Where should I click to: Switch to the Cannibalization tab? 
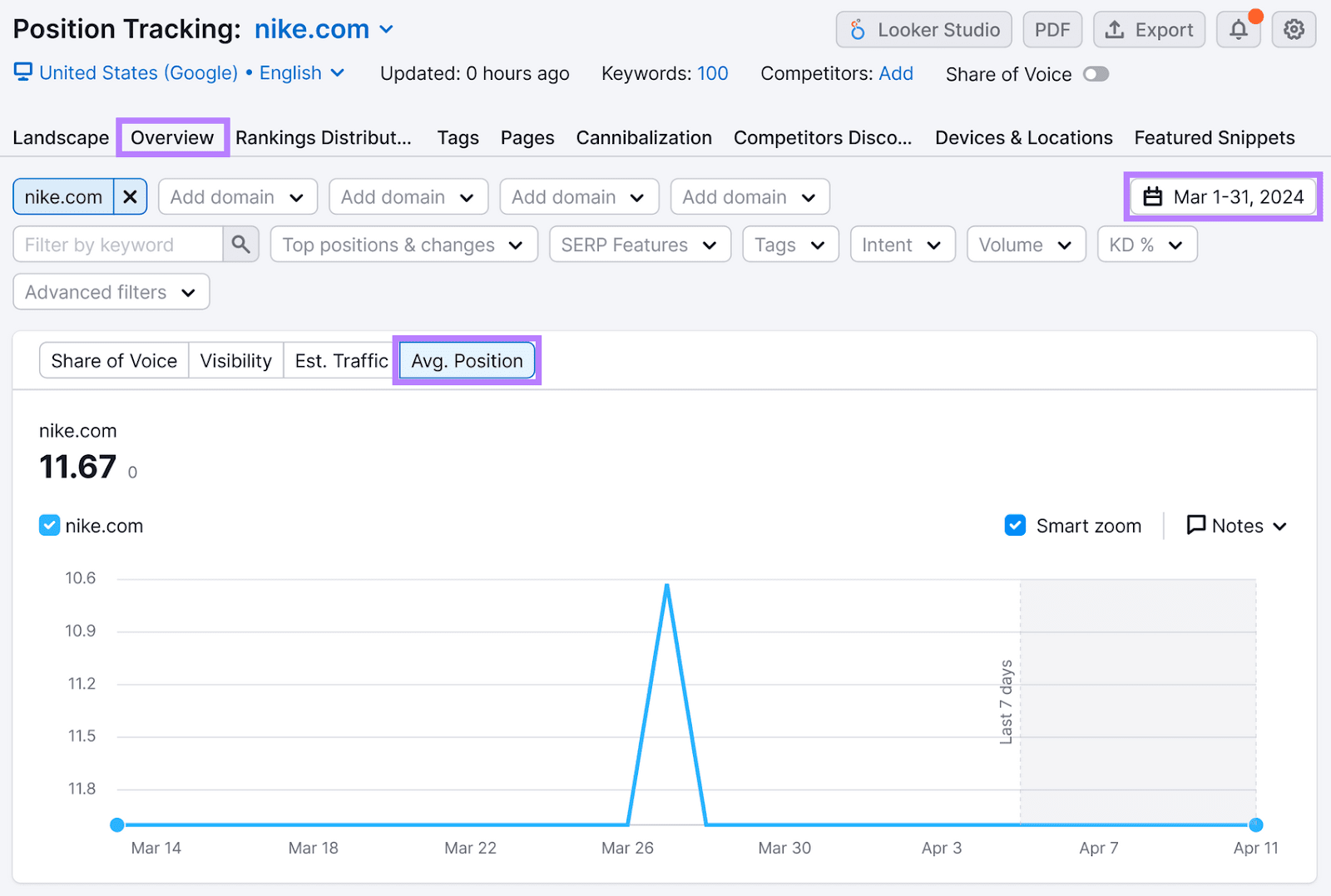[643, 138]
